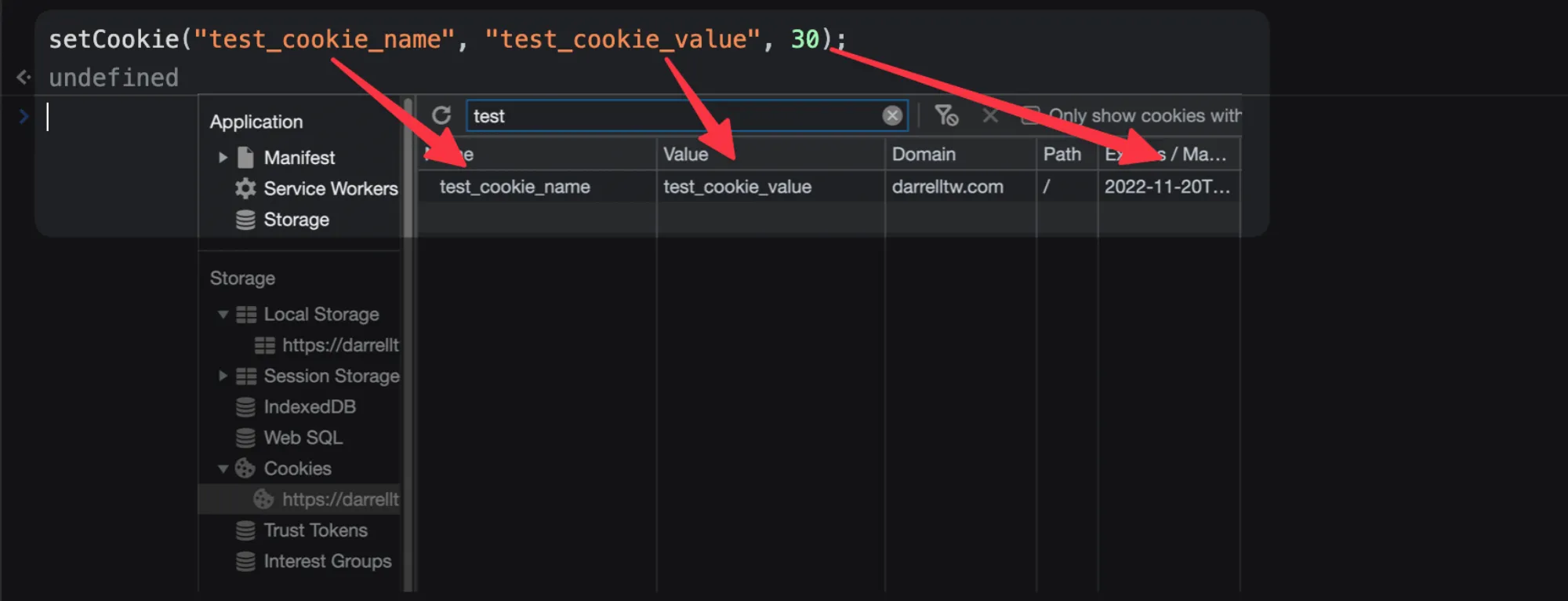This screenshot has height=601, width=1568.
Task: Click the IndexedDB database icon
Action: click(x=244, y=406)
